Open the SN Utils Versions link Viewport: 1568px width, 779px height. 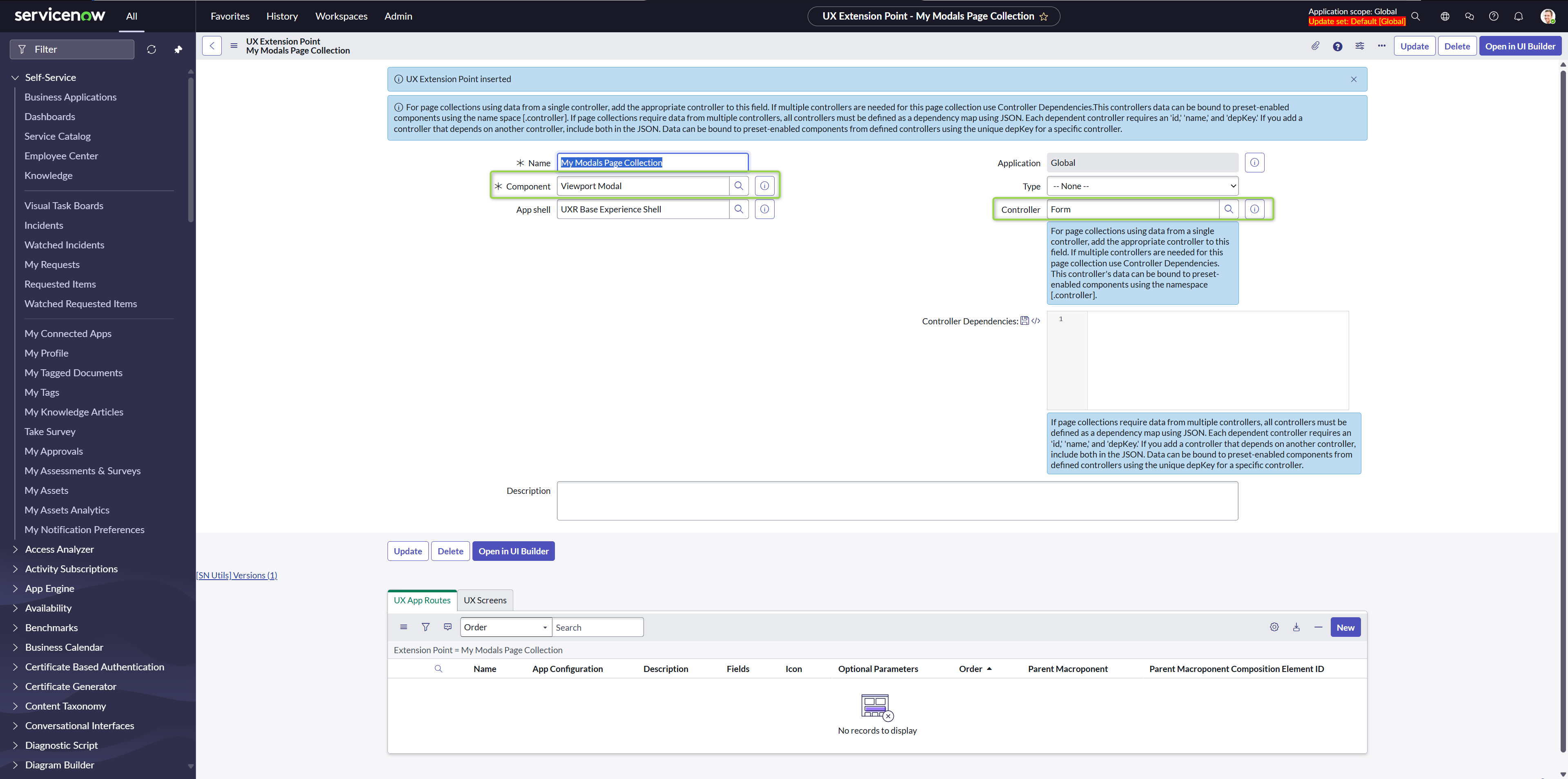pos(237,575)
